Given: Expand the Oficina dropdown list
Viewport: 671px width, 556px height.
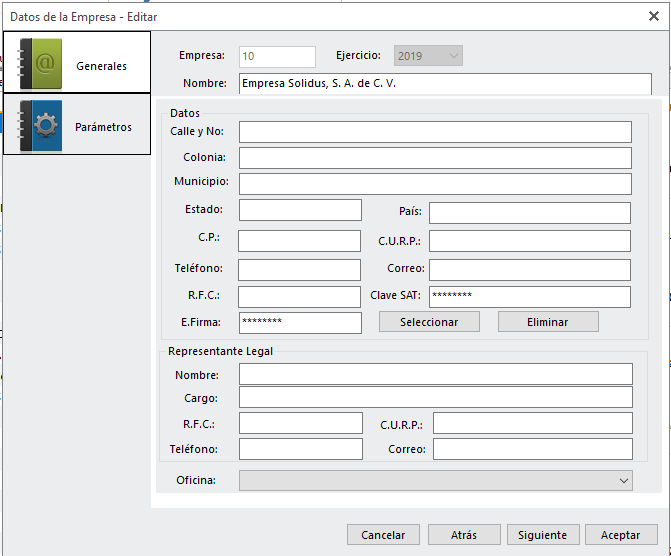Looking at the screenshot, I should click(x=435, y=481).
